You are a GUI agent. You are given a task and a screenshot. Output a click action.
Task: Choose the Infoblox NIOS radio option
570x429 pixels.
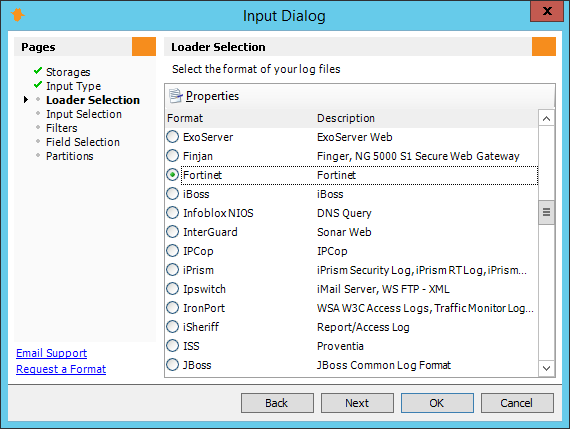tap(173, 213)
